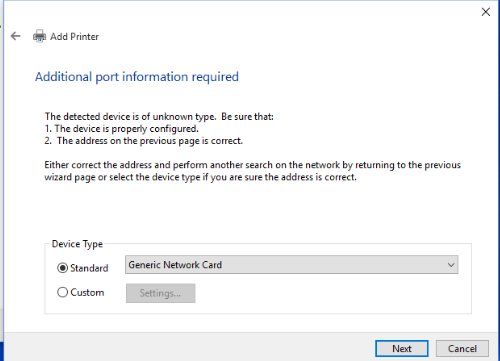Click the Add Printer window title text
Viewport: 500px width, 361px height.
pos(74,36)
